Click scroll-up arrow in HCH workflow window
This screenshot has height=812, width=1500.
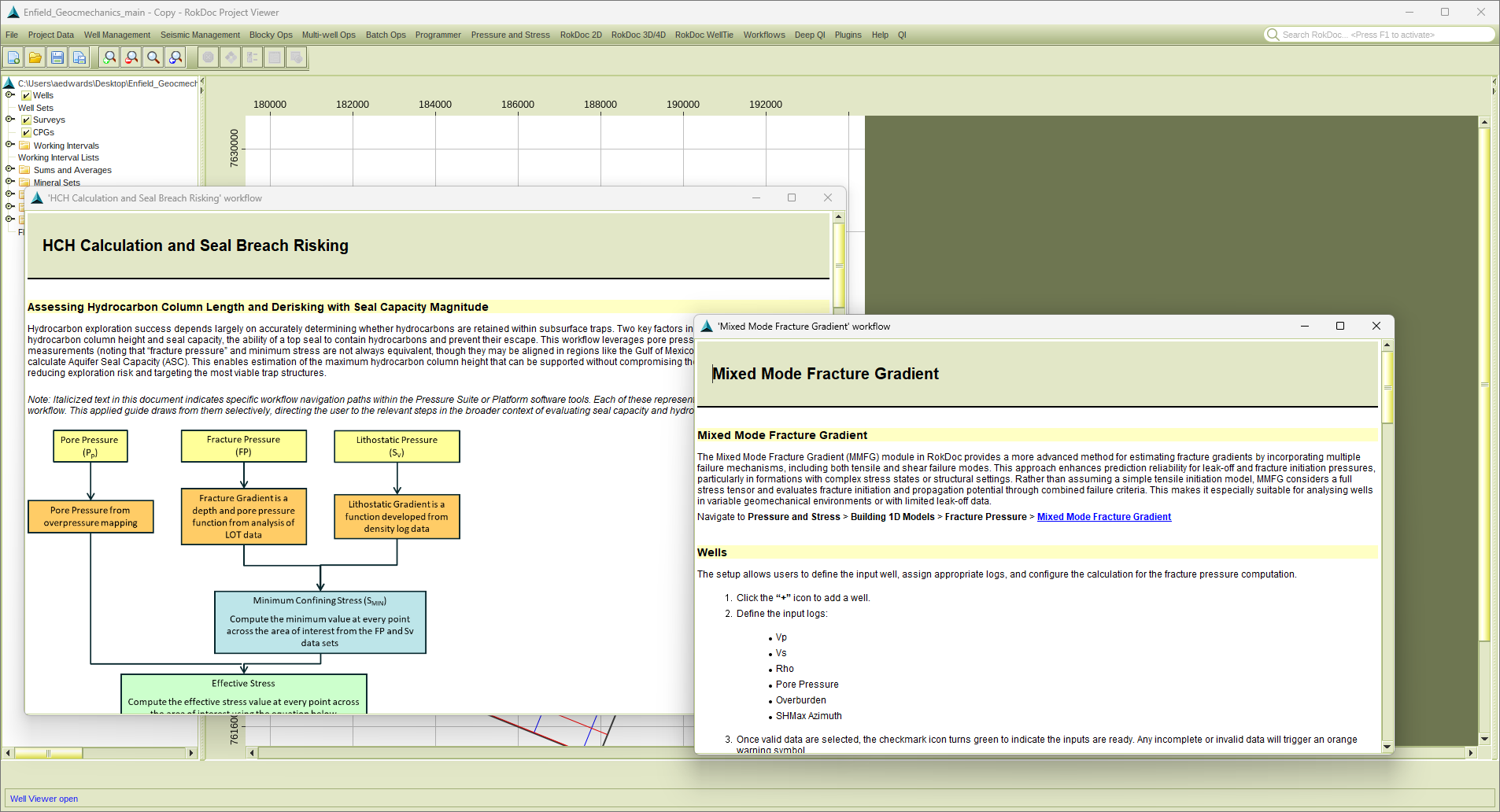pyautogui.click(x=839, y=216)
